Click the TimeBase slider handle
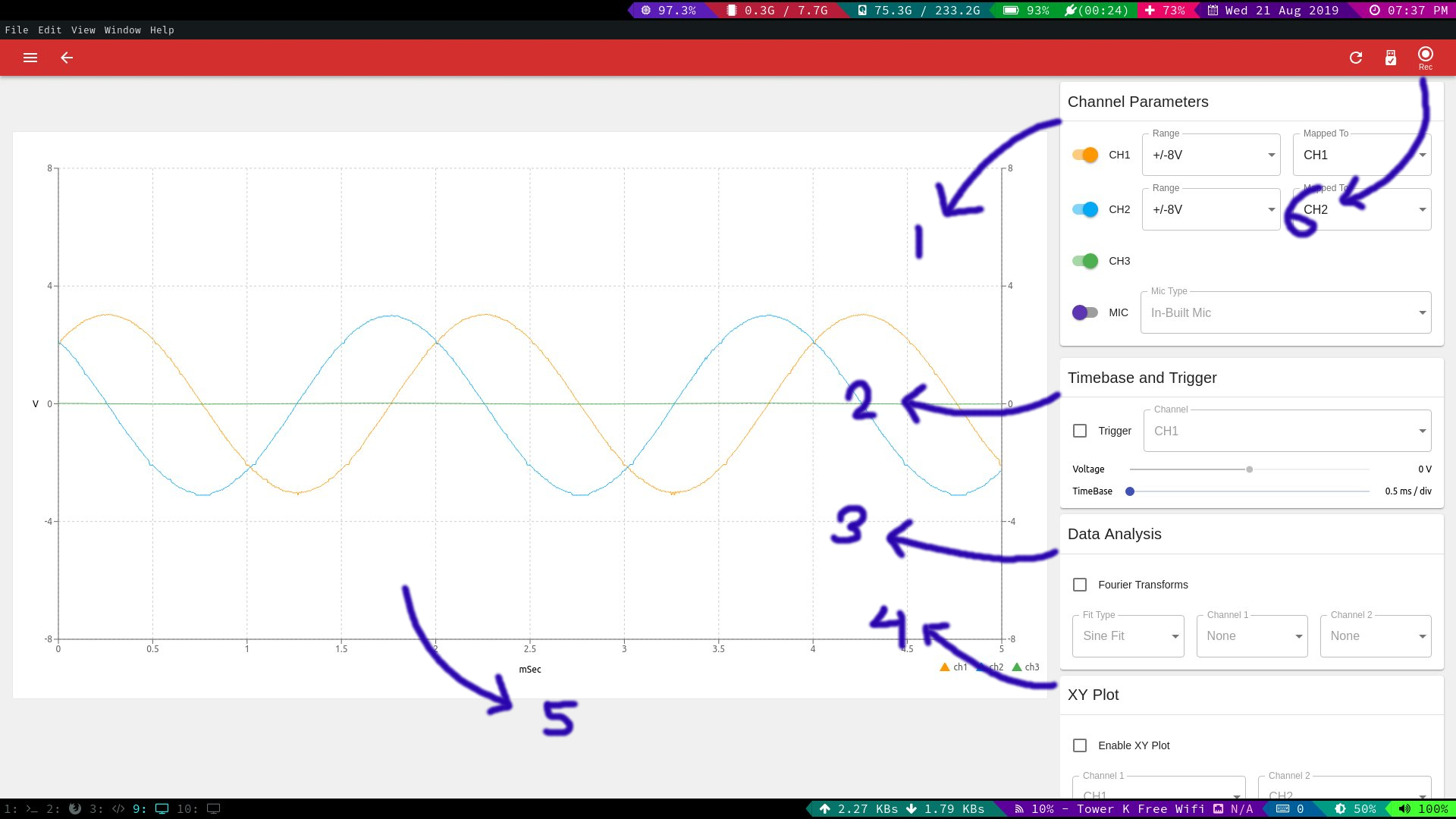Viewport: 1456px width, 819px height. coord(1130,491)
